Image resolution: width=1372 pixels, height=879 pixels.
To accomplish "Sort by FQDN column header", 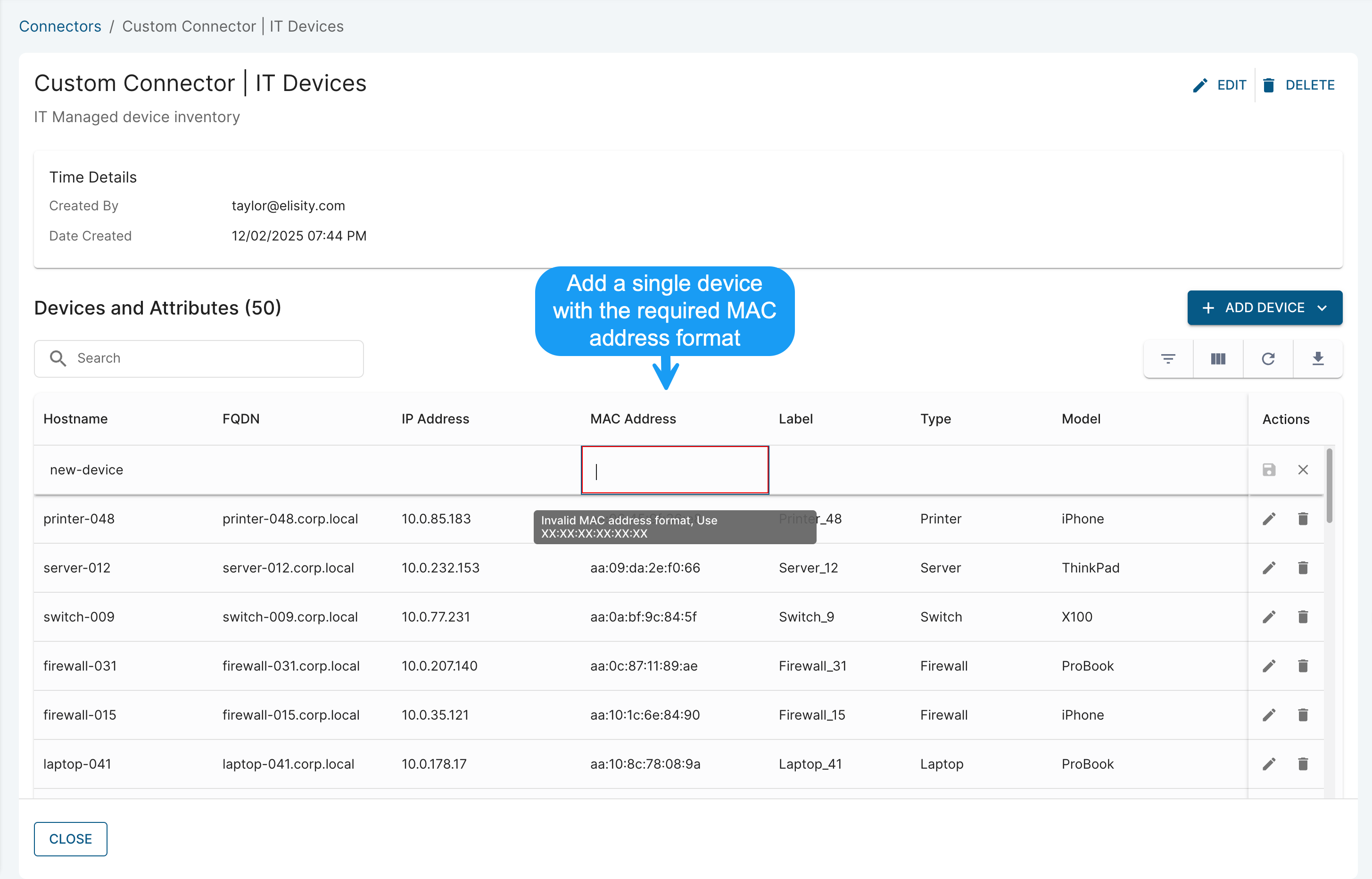I will 241,419.
